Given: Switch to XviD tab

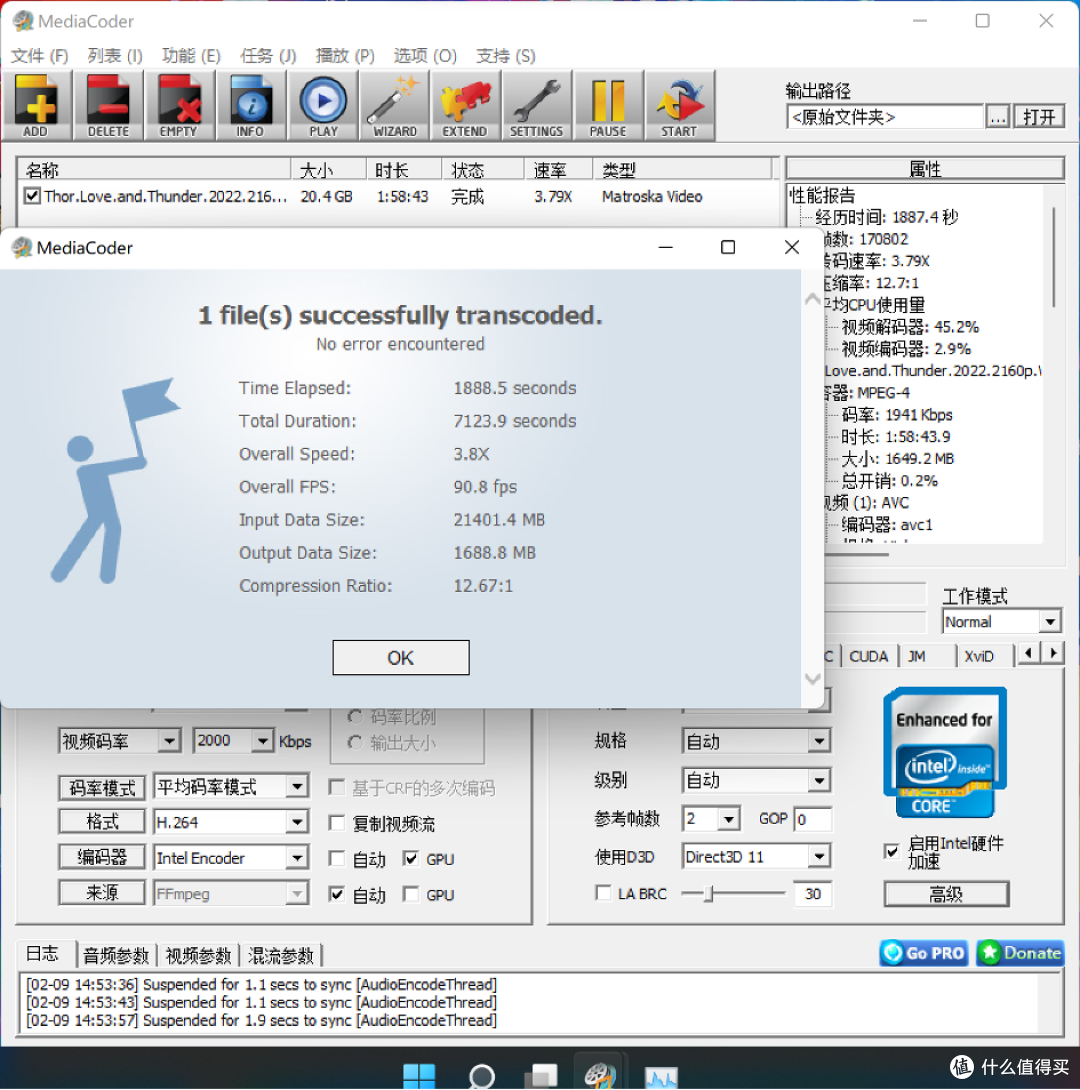Looking at the screenshot, I should click(x=979, y=656).
